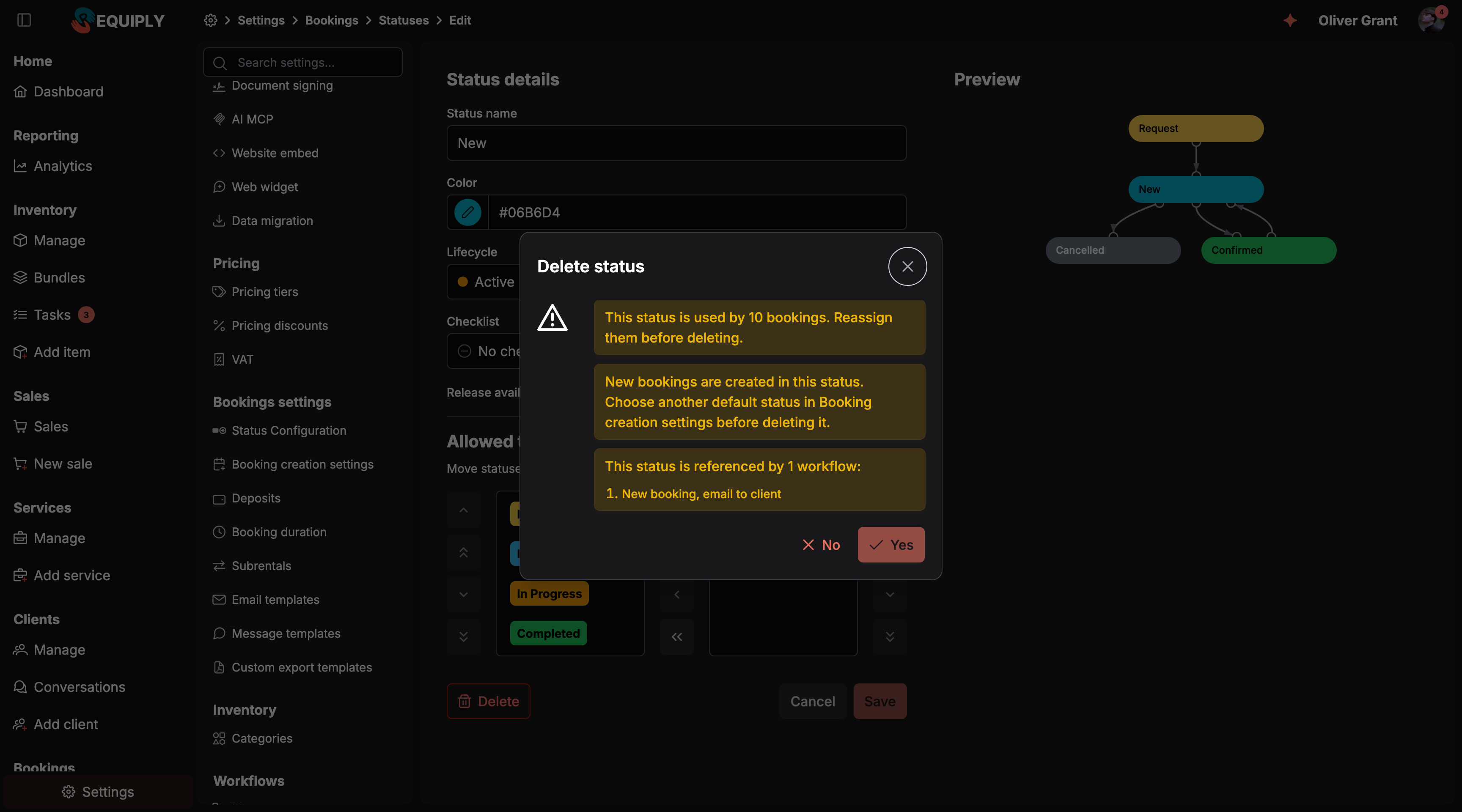Move the selected status to the top
Screen dimensions: 1462x812
click(463, 552)
